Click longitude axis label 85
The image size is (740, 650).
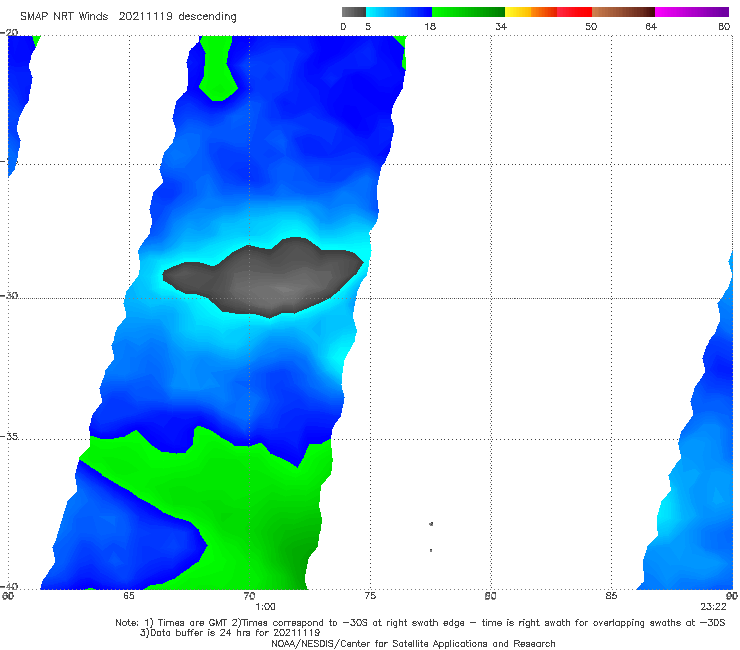tap(611, 596)
